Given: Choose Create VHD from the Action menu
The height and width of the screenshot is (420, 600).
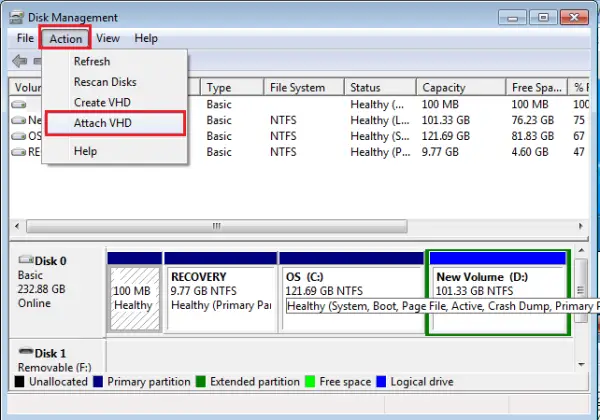Looking at the screenshot, I should pos(102,103).
